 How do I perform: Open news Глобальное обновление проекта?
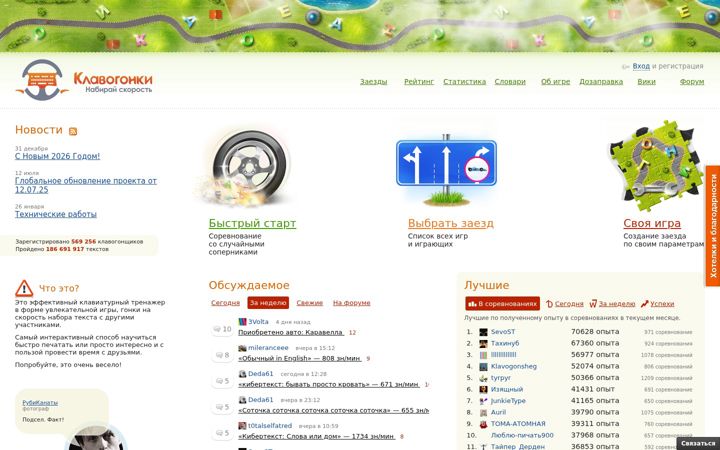(x=86, y=185)
